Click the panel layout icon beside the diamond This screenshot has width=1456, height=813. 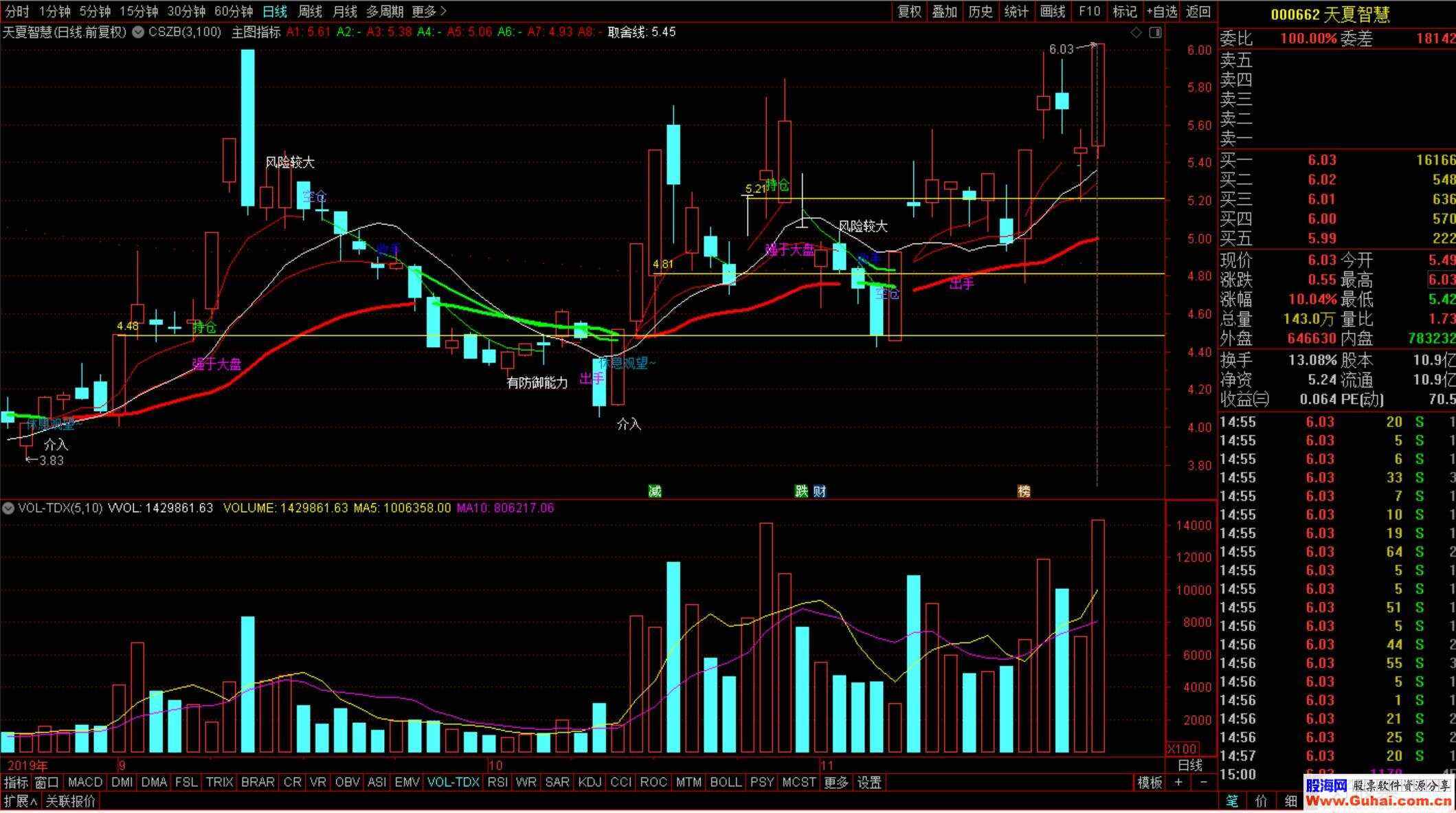tap(1155, 32)
